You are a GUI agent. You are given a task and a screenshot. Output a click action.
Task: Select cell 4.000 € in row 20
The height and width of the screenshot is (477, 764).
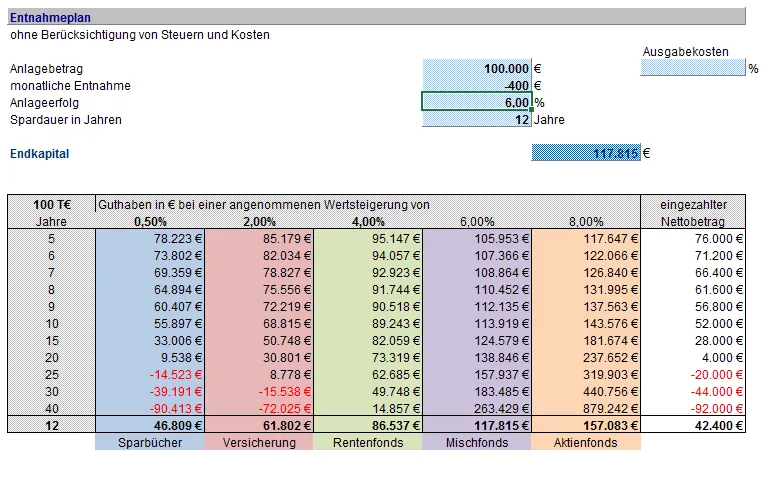[x=693, y=358]
